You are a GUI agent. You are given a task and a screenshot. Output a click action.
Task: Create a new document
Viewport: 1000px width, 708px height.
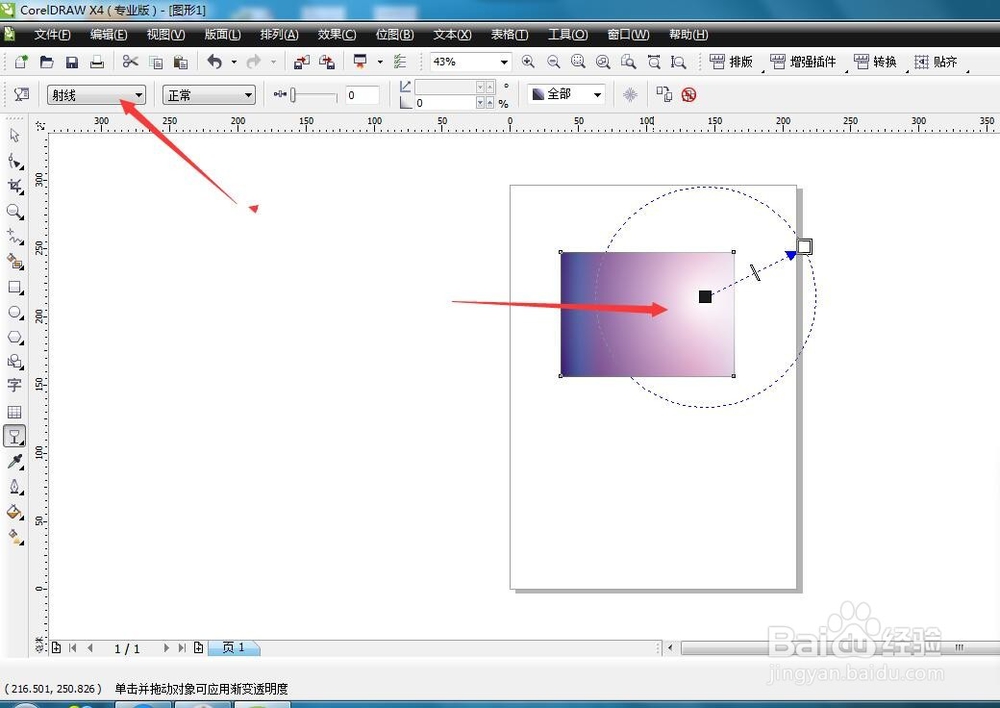coord(21,62)
